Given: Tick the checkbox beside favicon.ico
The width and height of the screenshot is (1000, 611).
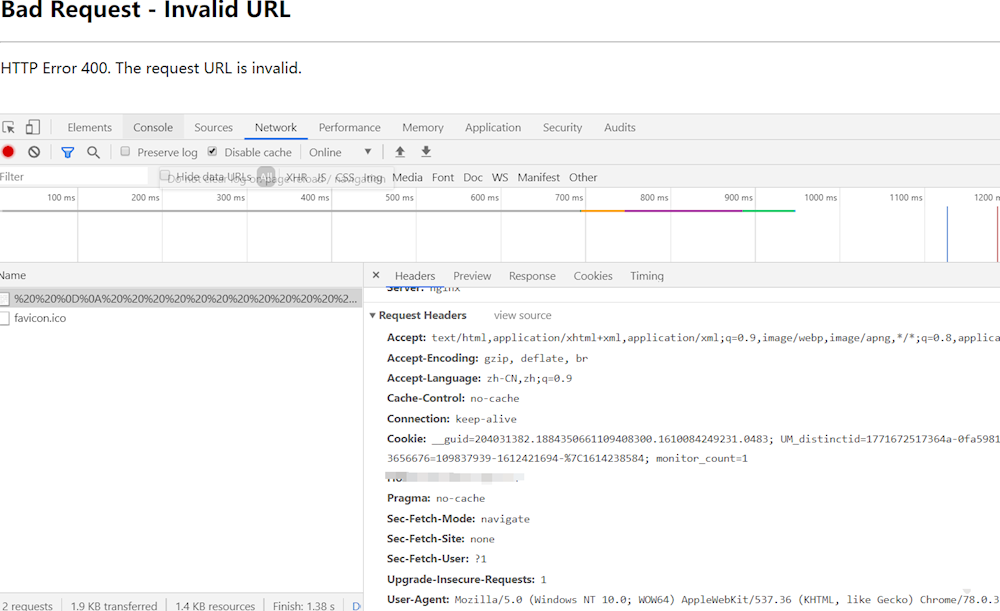Looking at the screenshot, I should tap(5, 318).
